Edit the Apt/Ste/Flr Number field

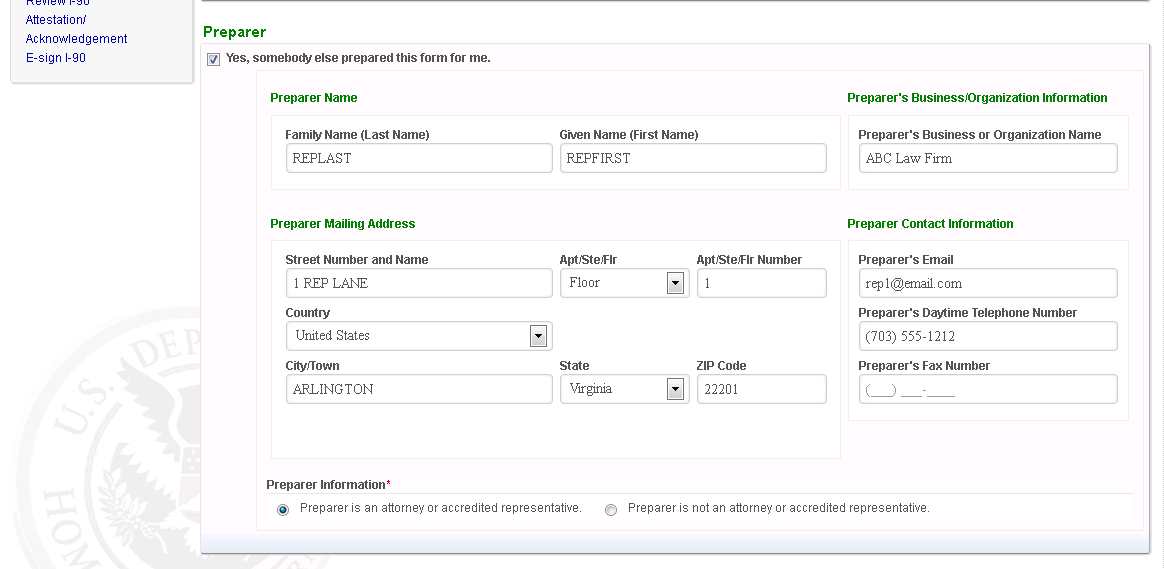tap(761, 283)
